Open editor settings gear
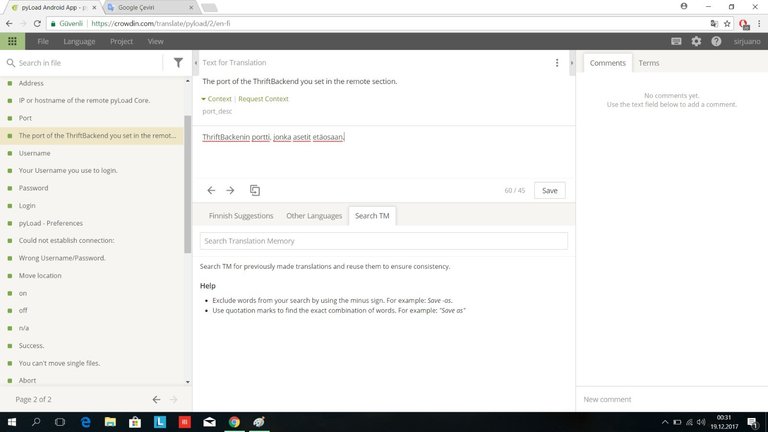768x432 pixels. (x=696, y=41)
